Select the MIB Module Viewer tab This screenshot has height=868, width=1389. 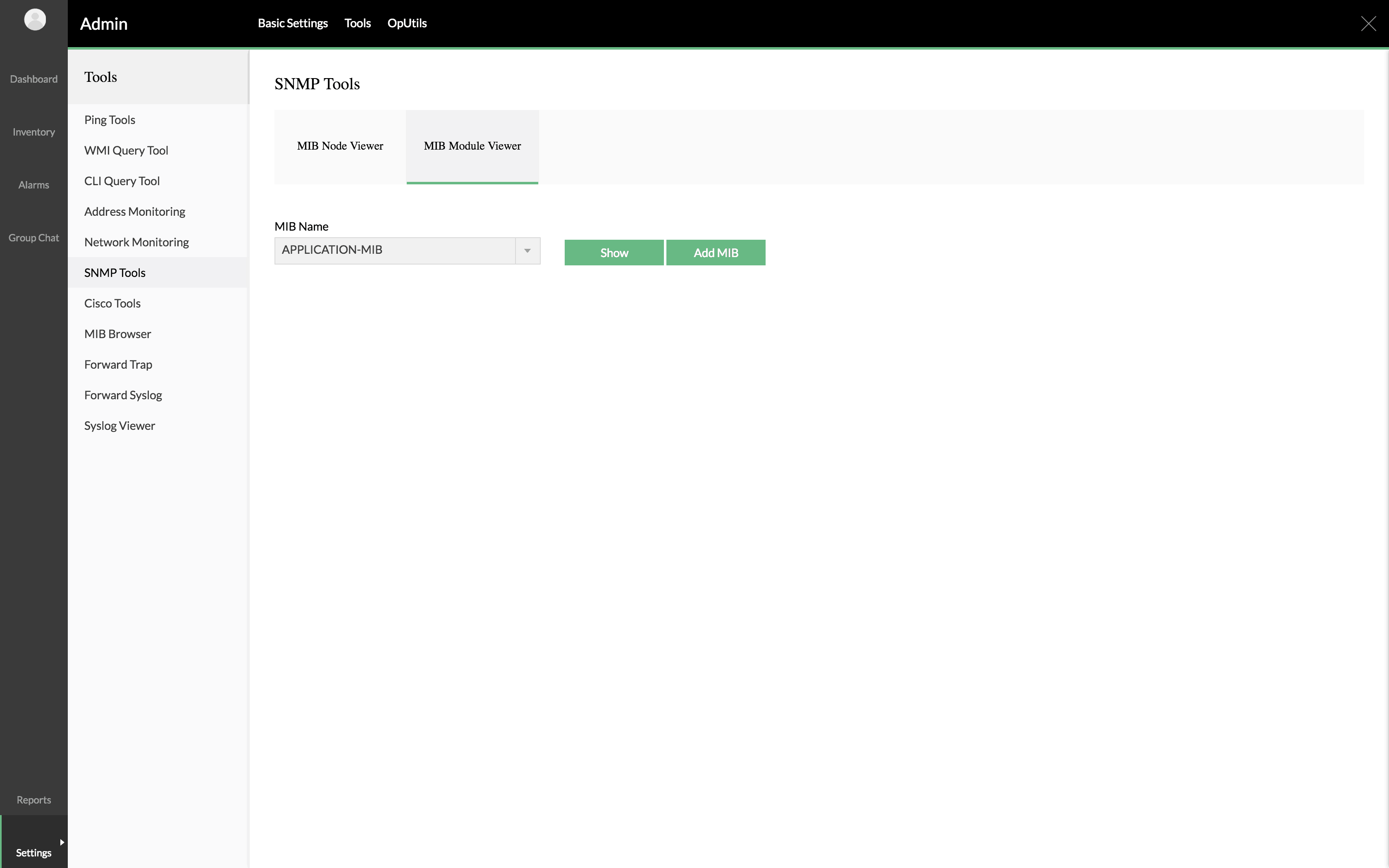tap(472, 146)
